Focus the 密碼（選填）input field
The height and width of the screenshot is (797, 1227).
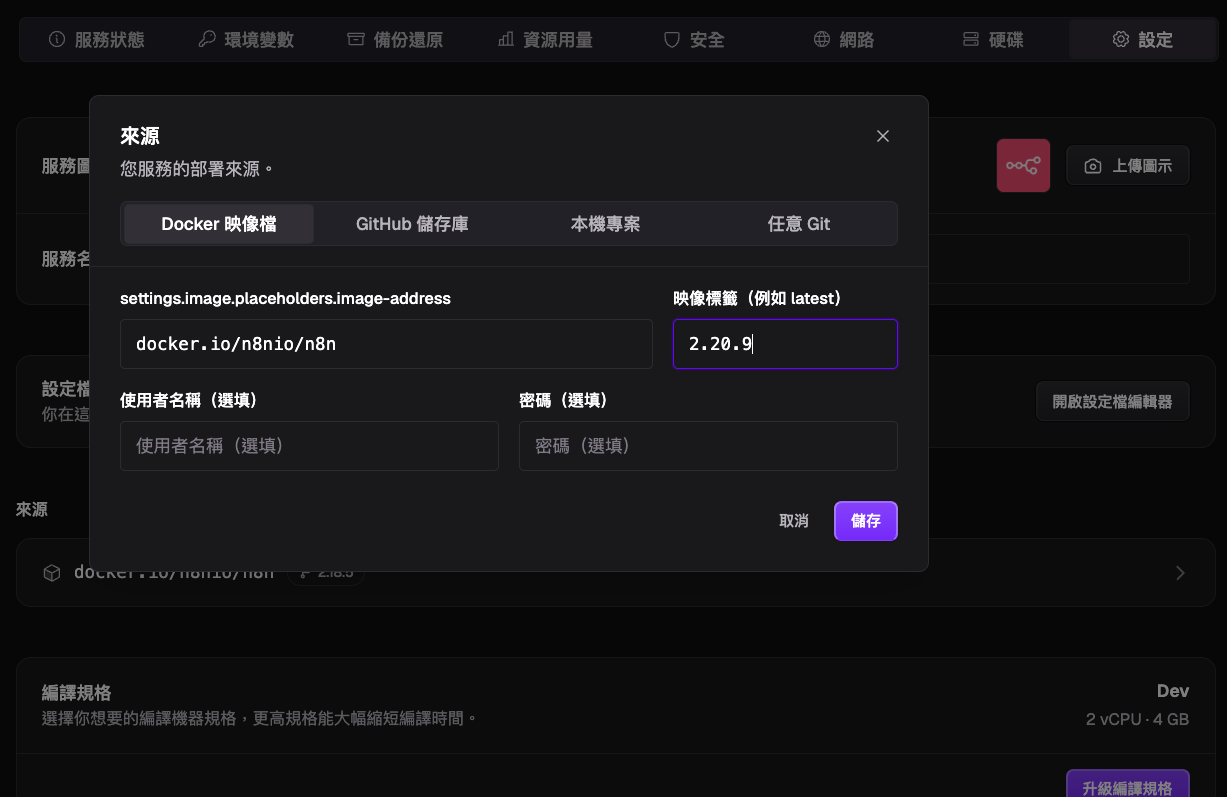(708, 446)
